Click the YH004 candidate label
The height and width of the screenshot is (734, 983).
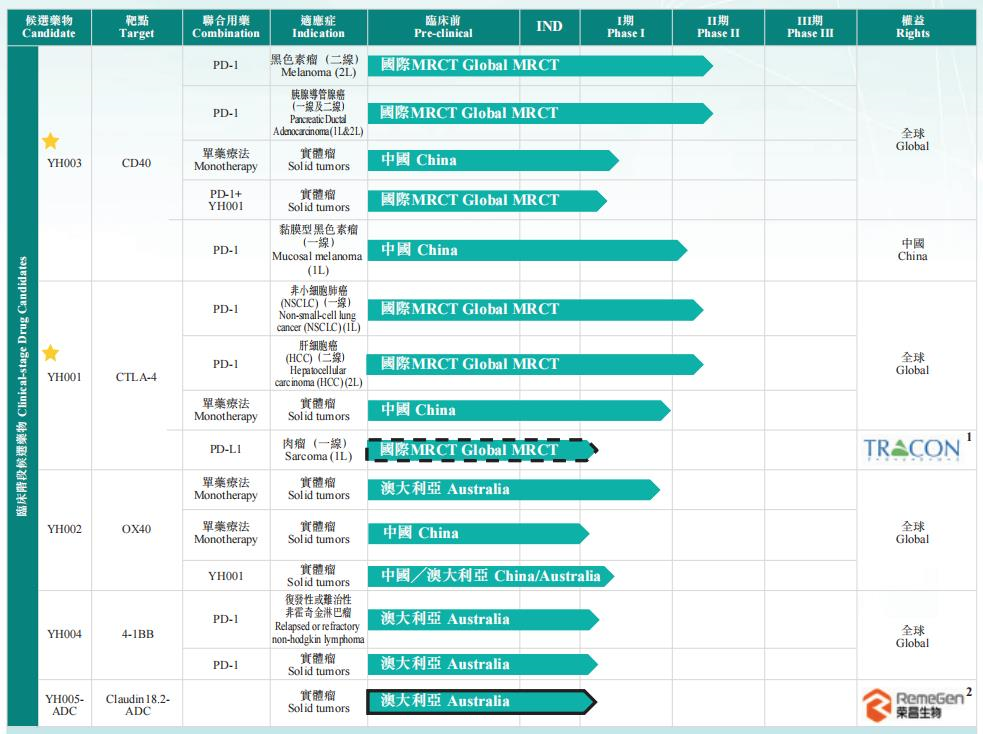point(64,634)
